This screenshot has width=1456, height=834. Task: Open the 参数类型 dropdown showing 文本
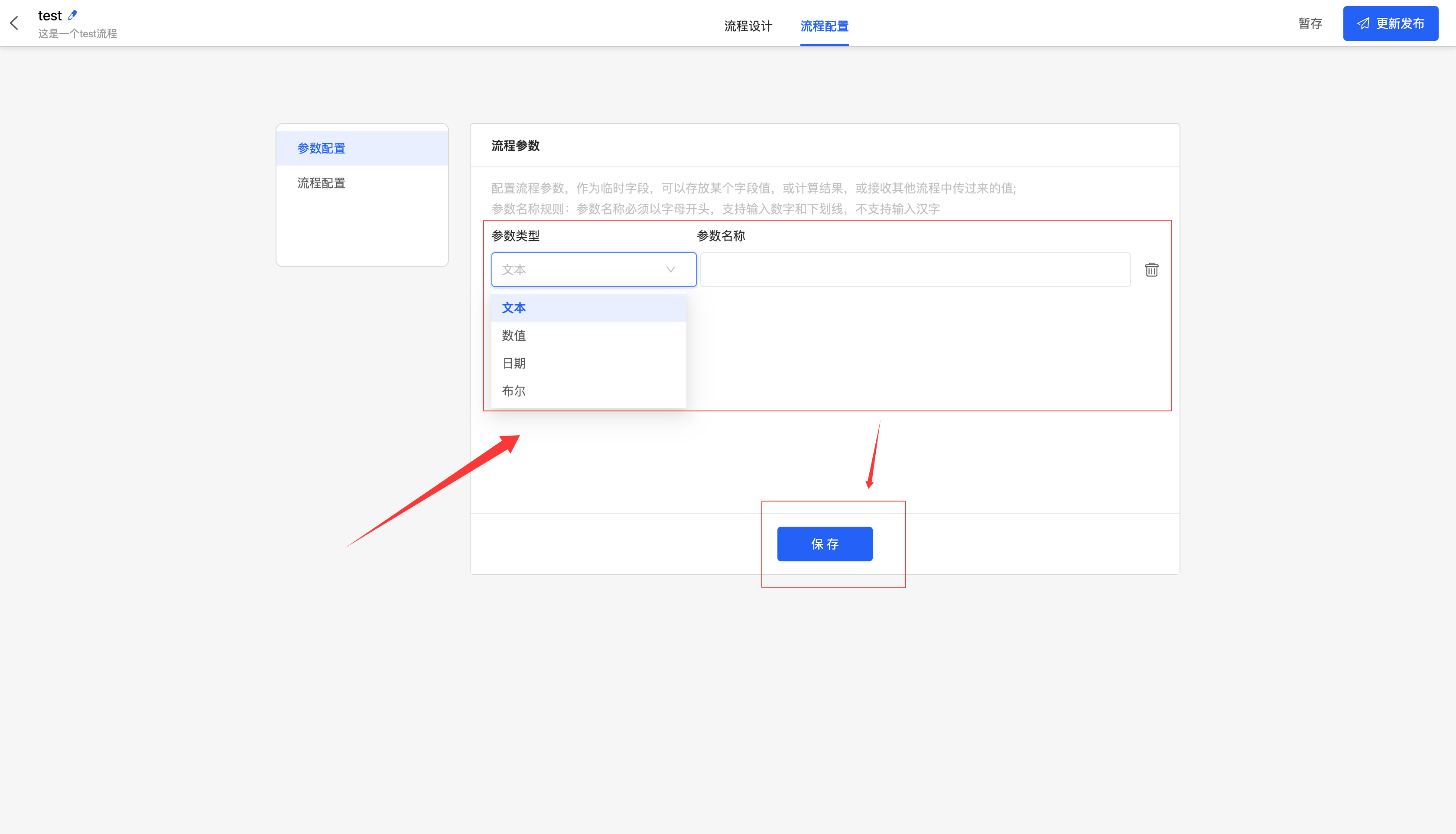(x=584, y=270)
